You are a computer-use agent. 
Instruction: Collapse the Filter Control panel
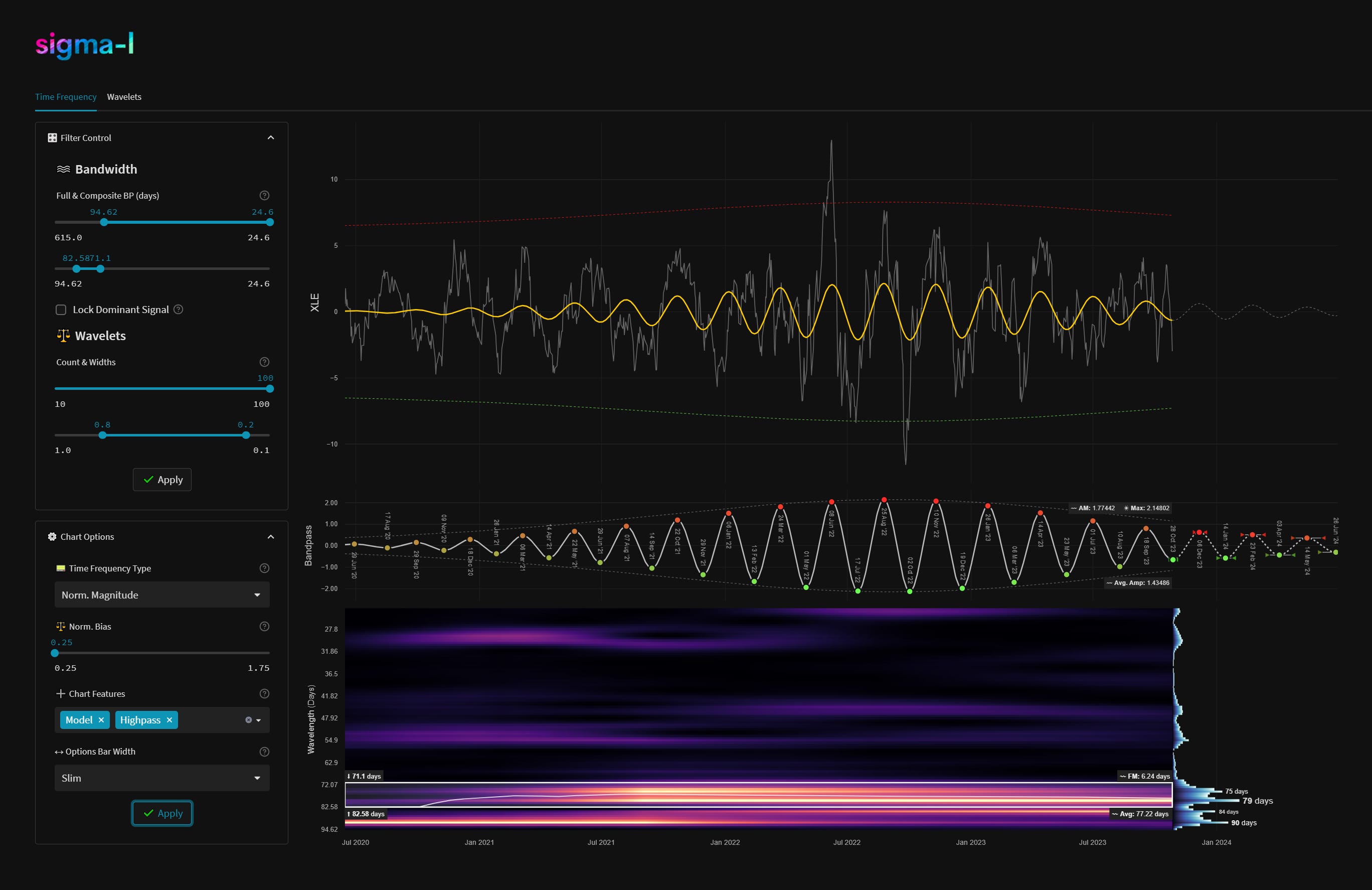[270, 138]
